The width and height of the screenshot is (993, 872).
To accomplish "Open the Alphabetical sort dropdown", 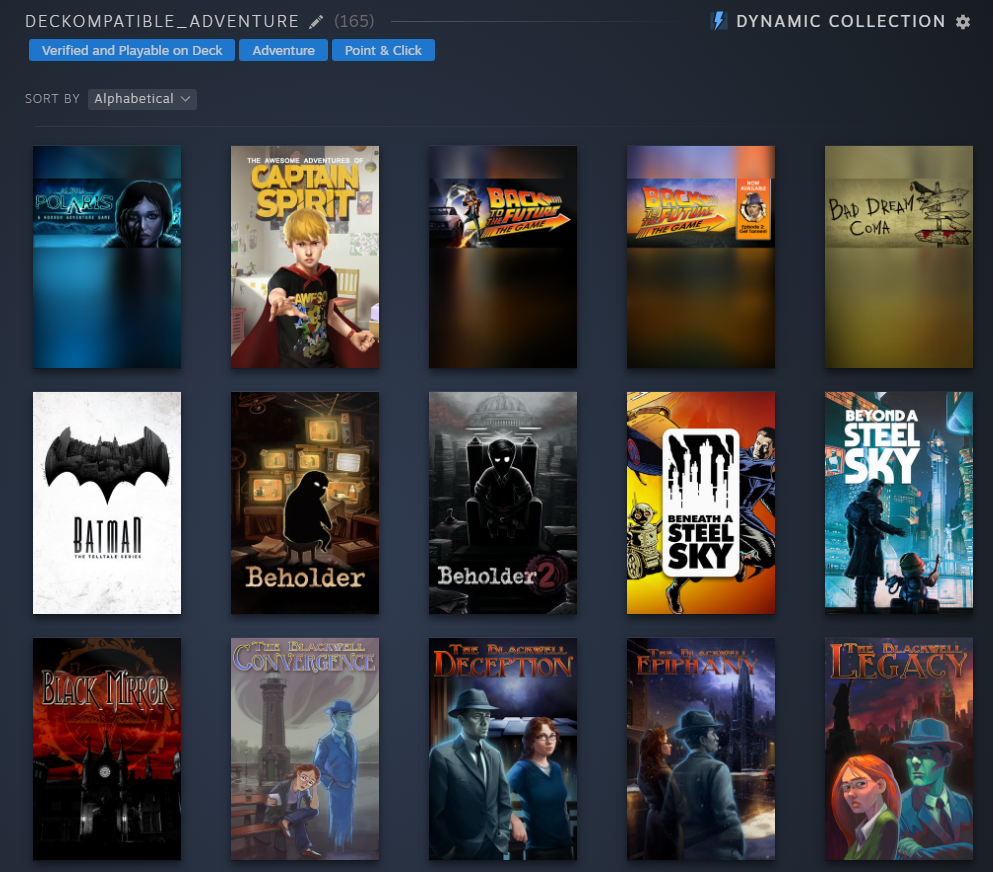I will click(x=142, y=99).
